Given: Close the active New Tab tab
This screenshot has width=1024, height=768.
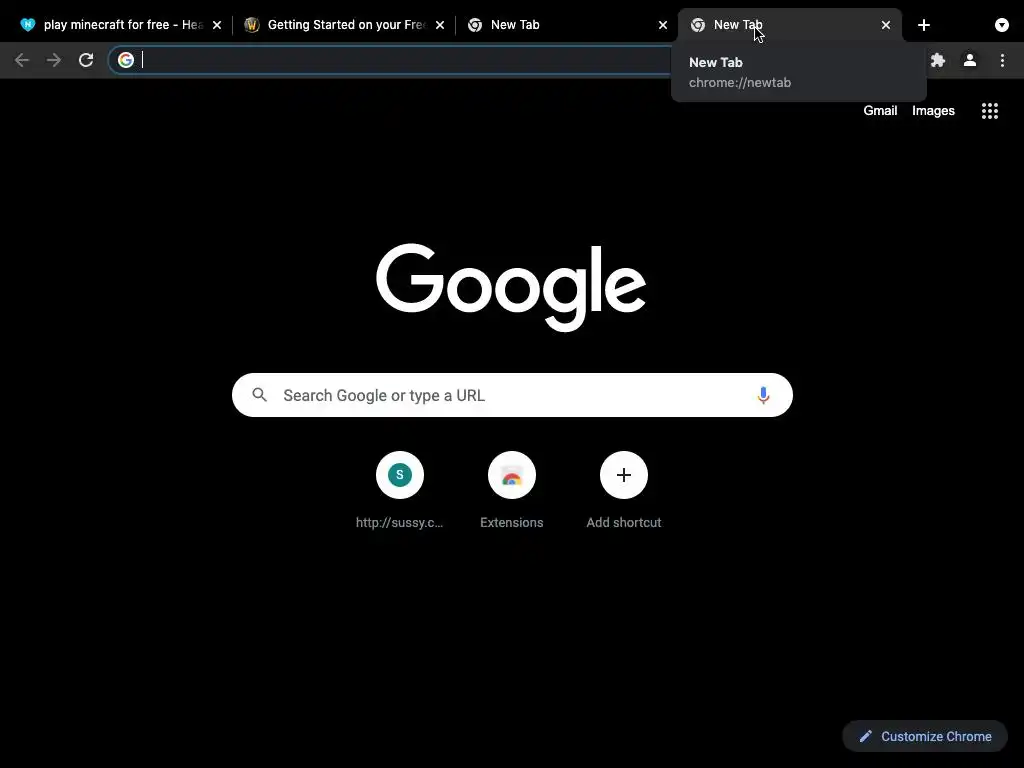Looking at the screenshot, I should click(x=886, y=25).
